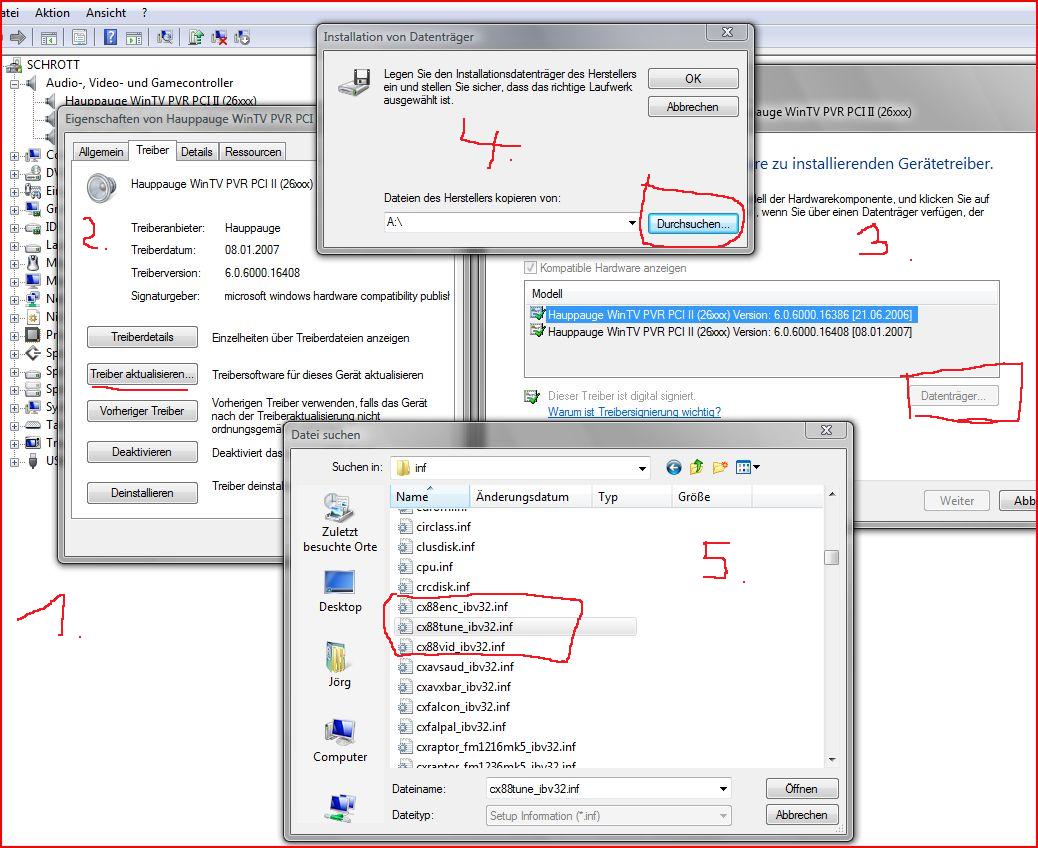This screenshot has height=848, width=1038.
Task: Click the Treiberdetails button
Action: point(142,337)
